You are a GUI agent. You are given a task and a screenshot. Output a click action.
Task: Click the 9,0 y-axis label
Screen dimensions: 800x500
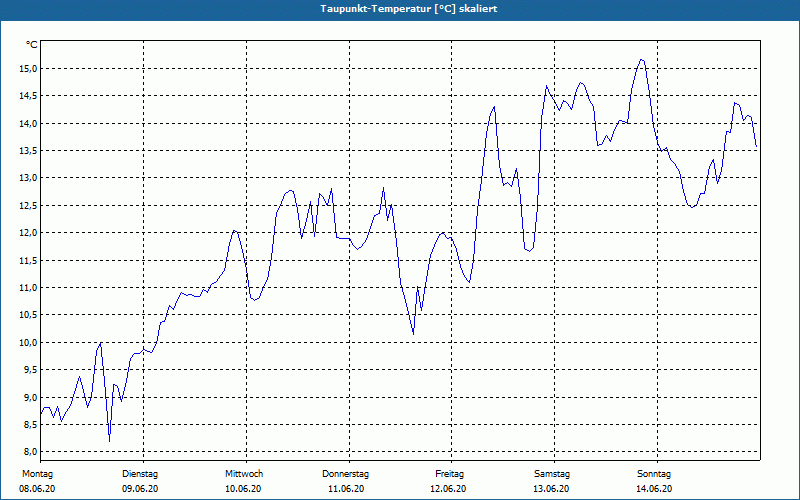tap(31, 397)
